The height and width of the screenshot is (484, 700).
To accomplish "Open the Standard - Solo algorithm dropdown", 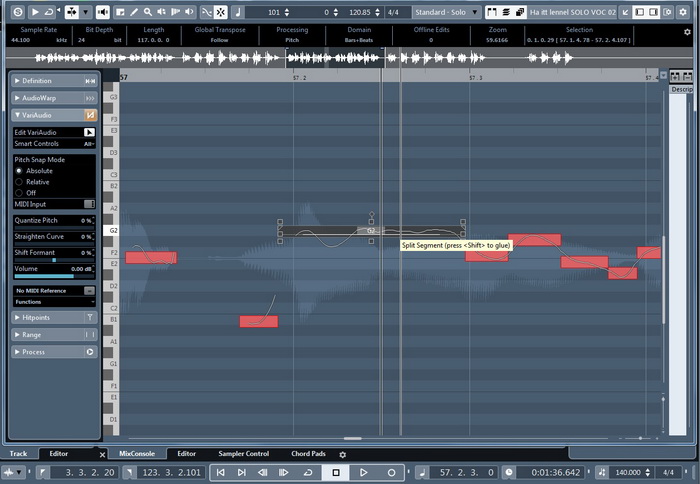I will pyautogui.click(x=446, y=12).
